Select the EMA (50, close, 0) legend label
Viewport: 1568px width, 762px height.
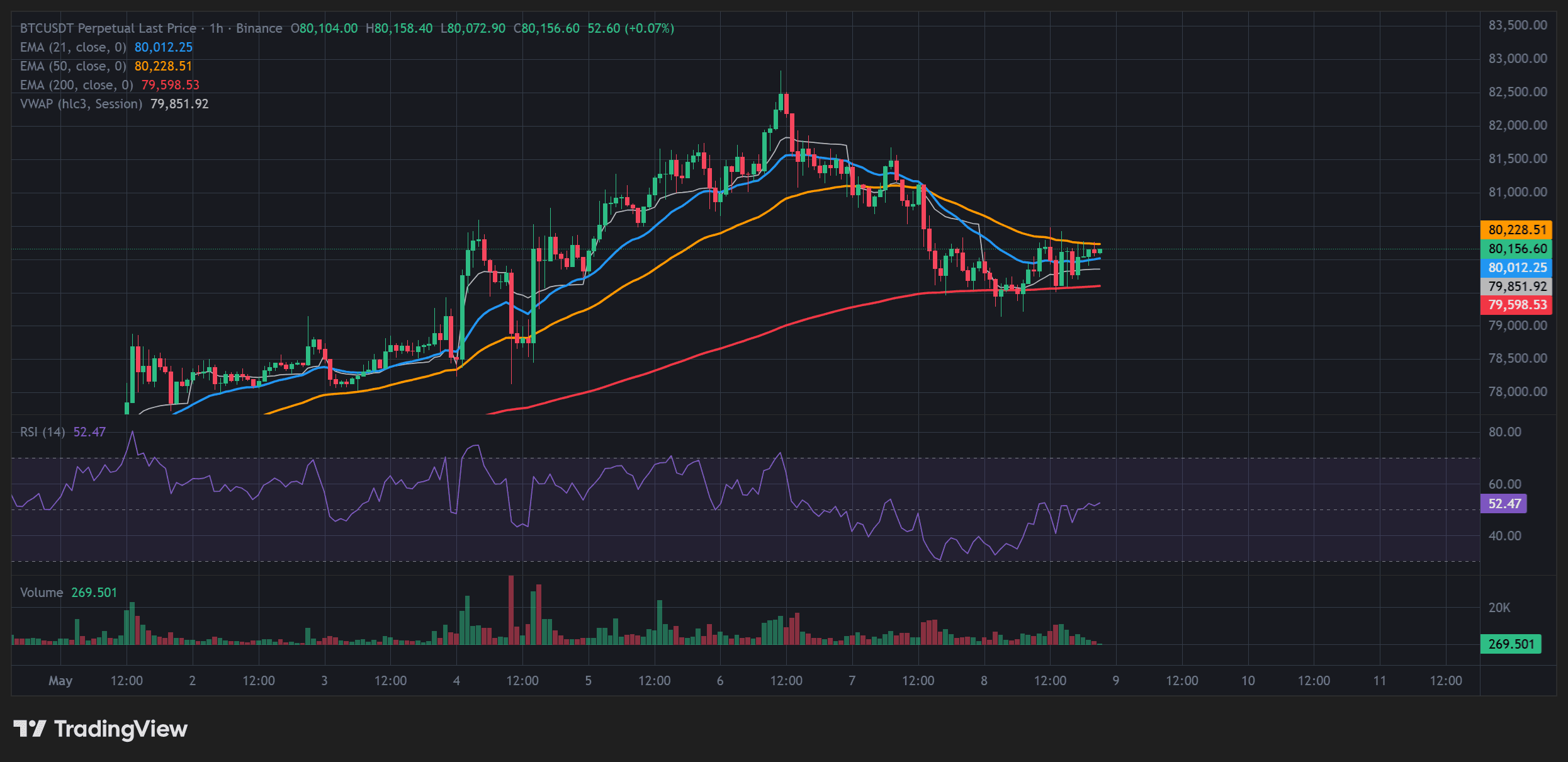tap(73, 66)
